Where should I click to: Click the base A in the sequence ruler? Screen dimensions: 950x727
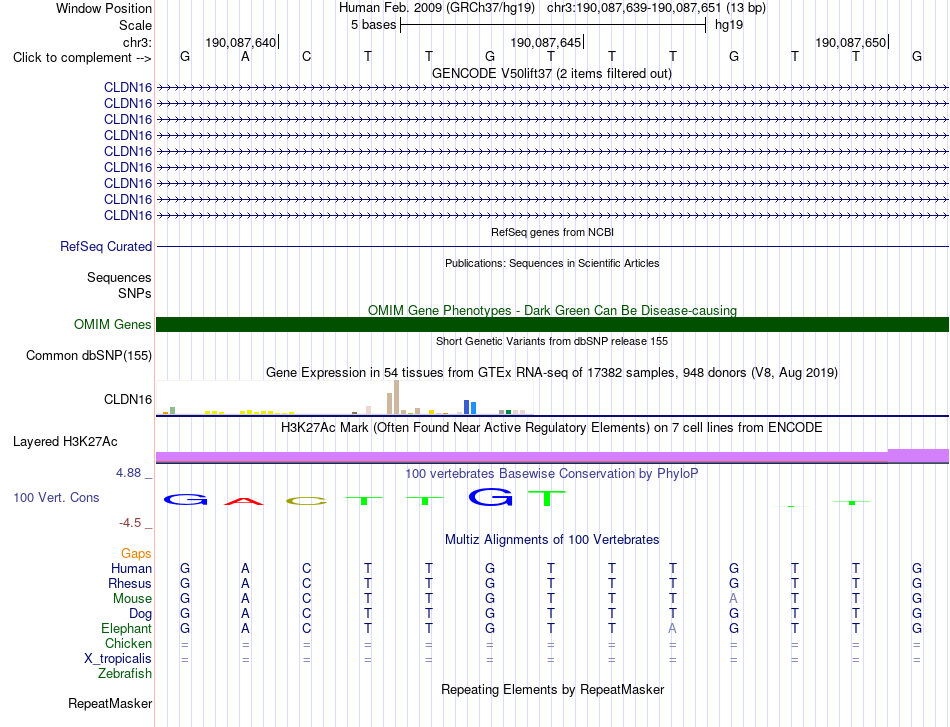(245, 56)
